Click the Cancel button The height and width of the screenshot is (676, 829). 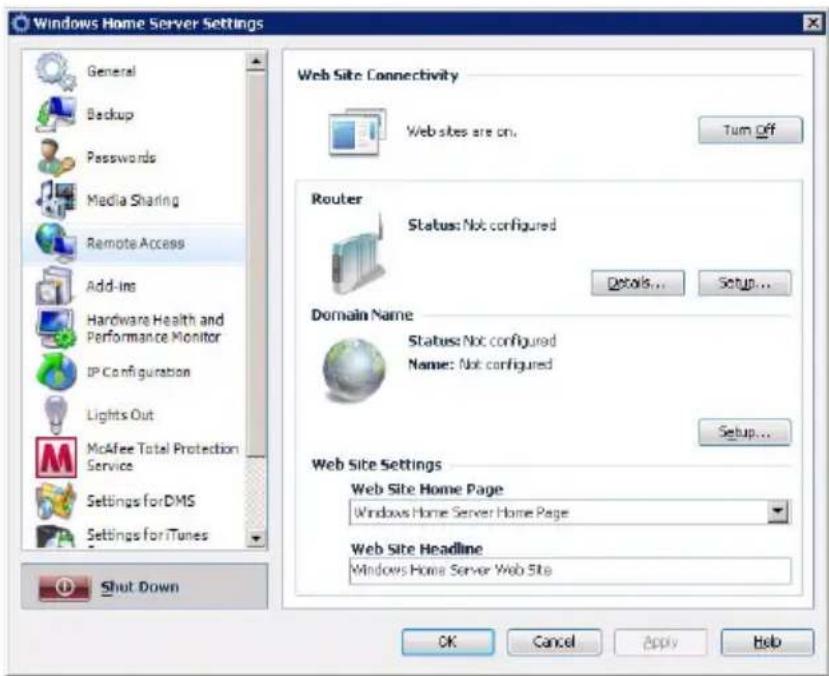pos(554,642)
